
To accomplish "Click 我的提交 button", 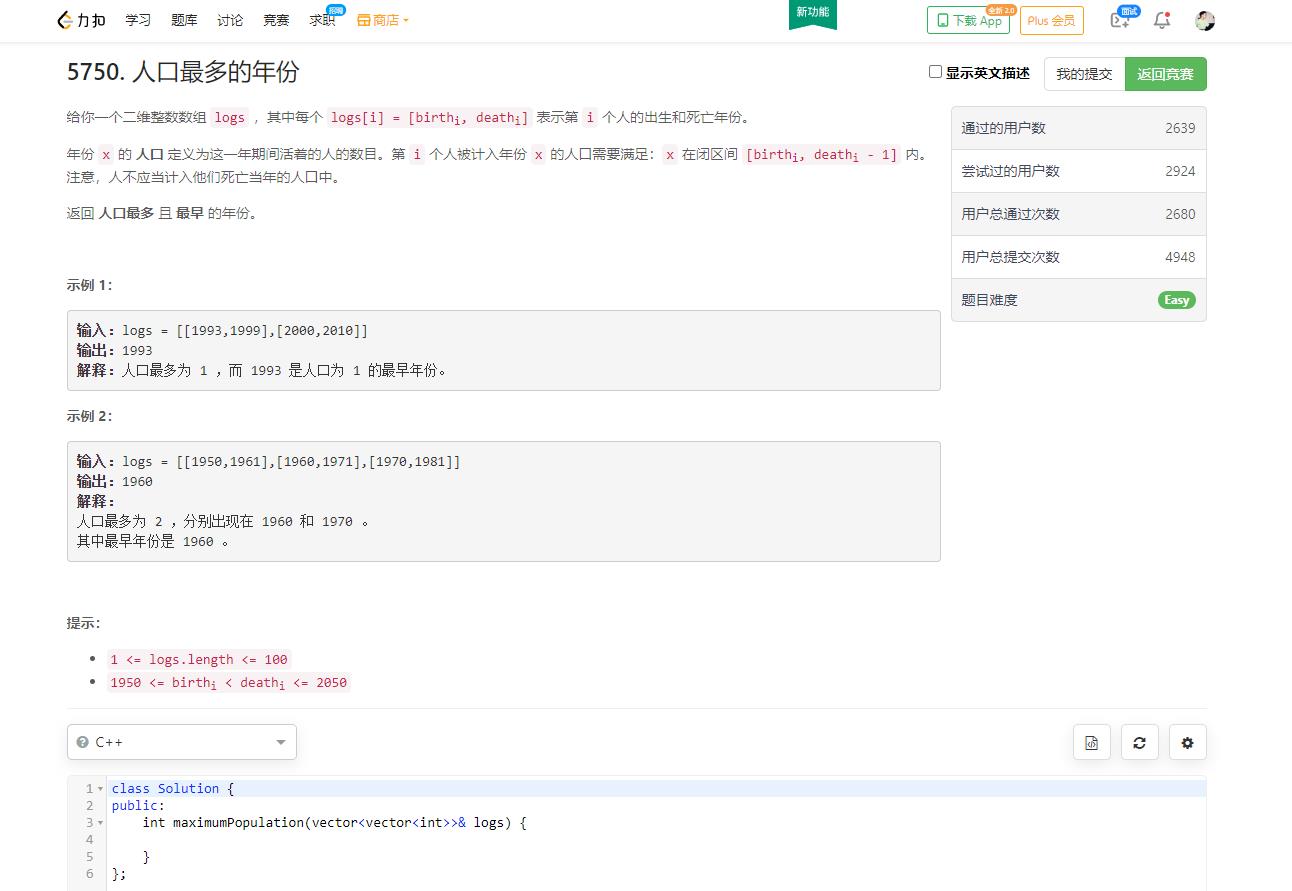I will click(x=1084, y=74).
